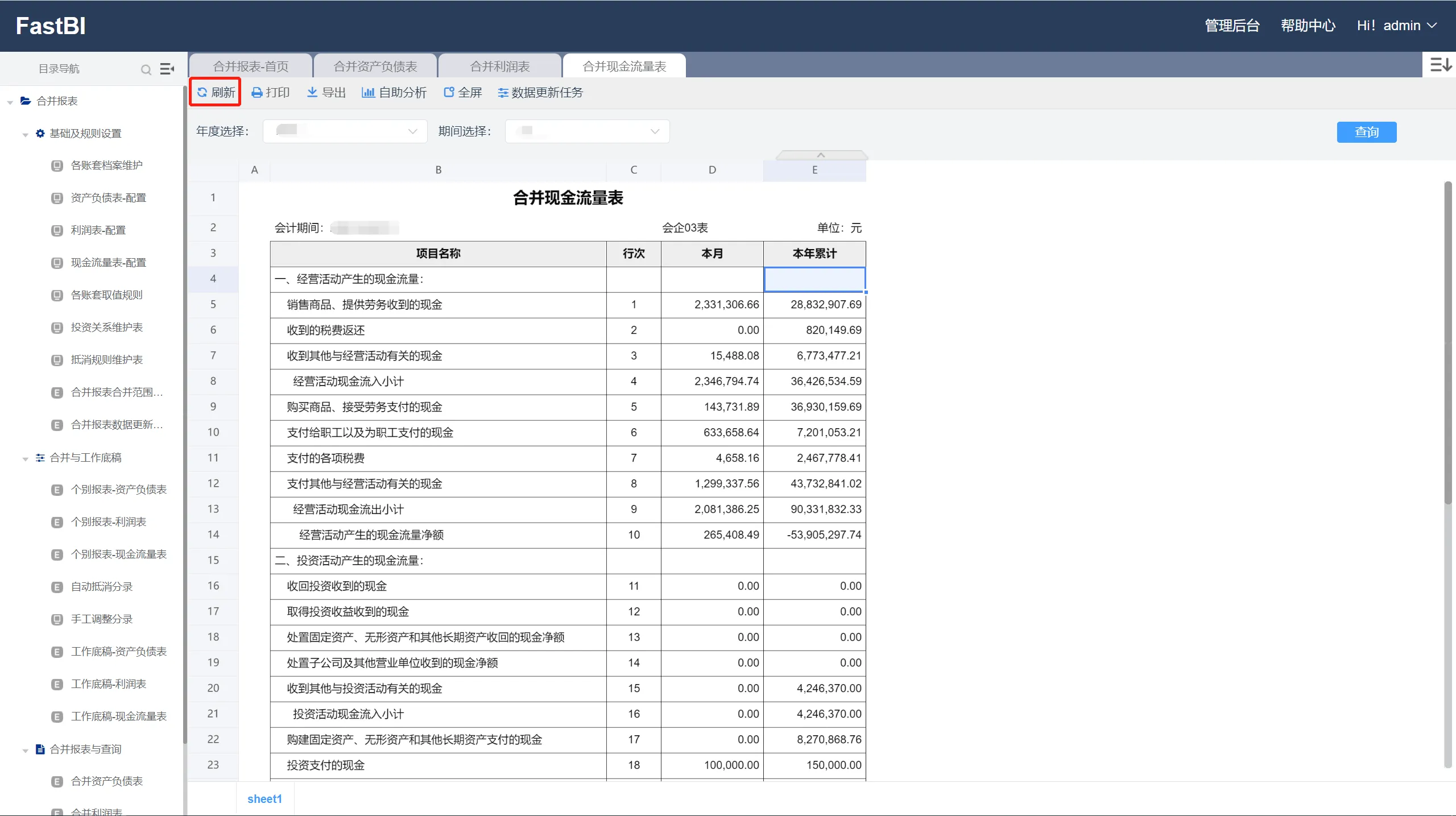Viewport: 1456px width, 816px height.
Task: Switch to the 合并利润表 tab
Action: pos(500,67)
